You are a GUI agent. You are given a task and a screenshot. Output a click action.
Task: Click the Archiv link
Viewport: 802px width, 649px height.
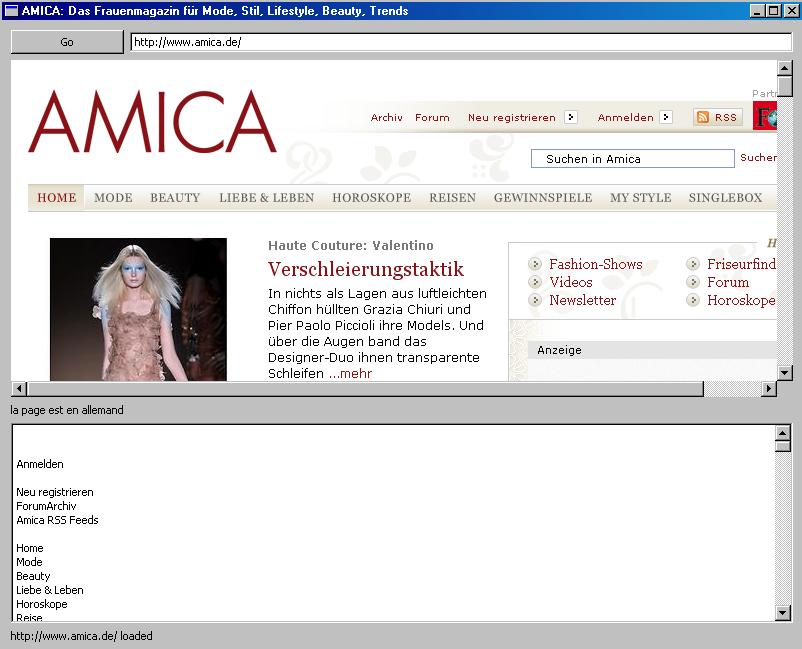387,118
